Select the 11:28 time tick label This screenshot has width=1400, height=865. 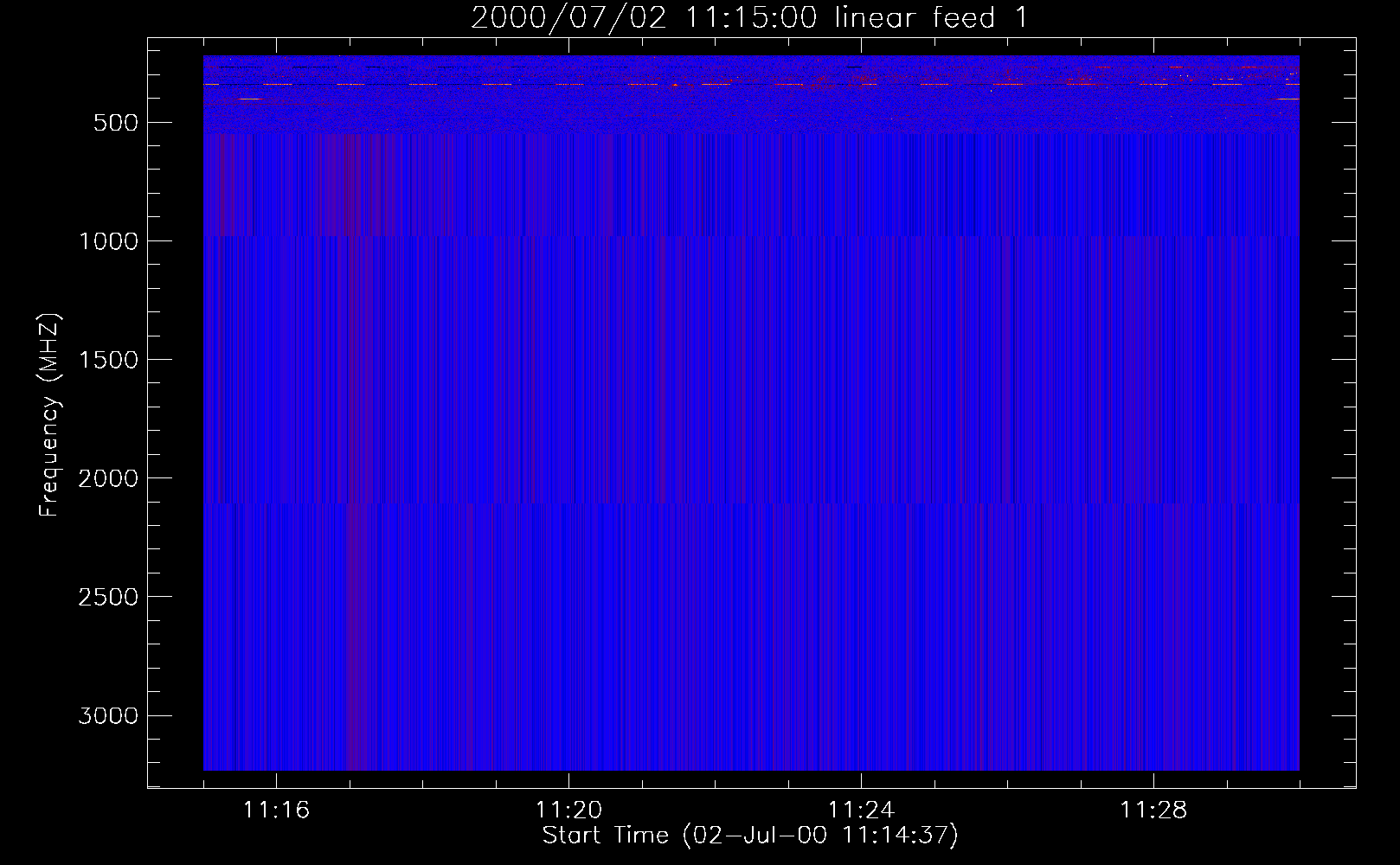pyautogui.click(x=1153, y=811)
